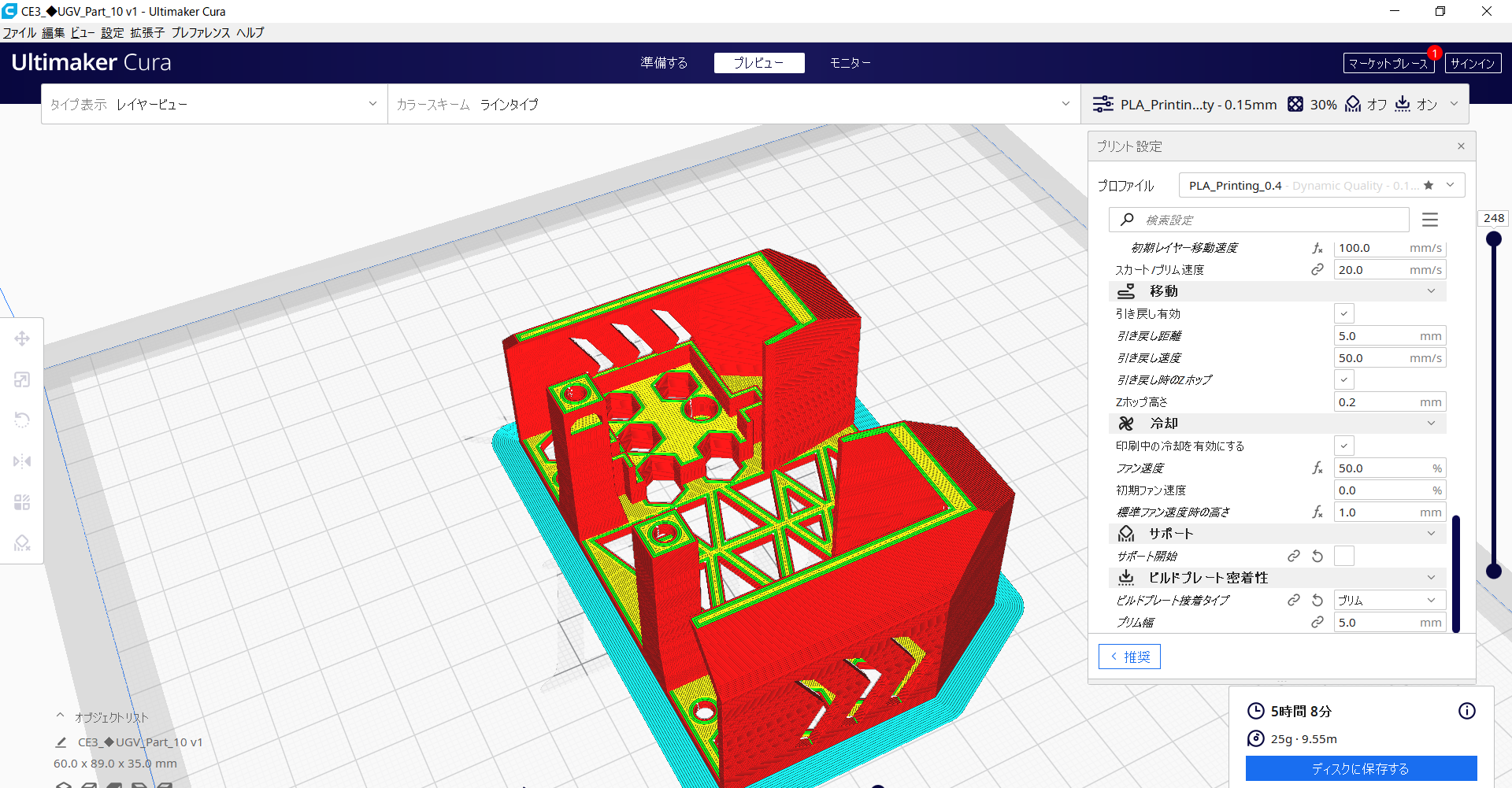Open the 拡張子 menu
Image resolution: width=1512 pixels, height=788 pixels.
tap(147, 32)
